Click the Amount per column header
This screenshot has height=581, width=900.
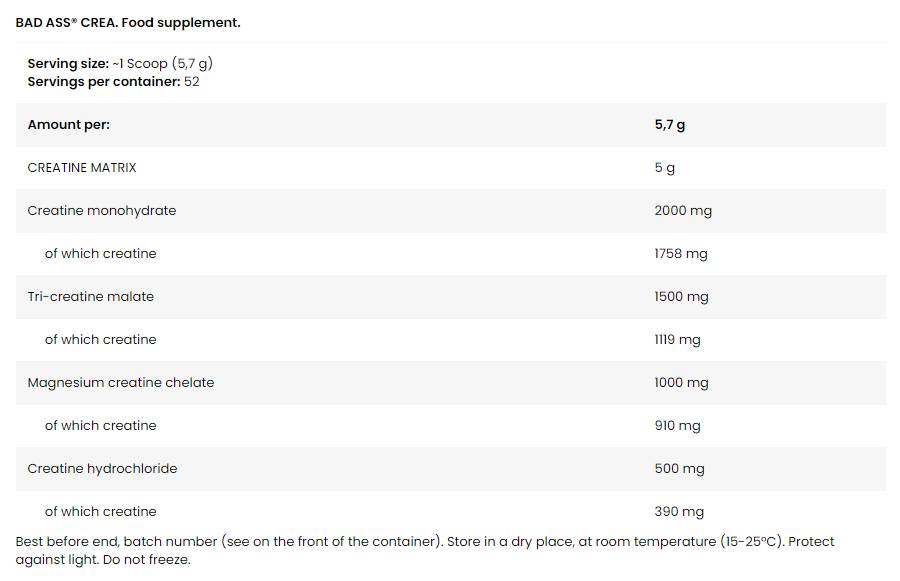[x=68, y=125]
